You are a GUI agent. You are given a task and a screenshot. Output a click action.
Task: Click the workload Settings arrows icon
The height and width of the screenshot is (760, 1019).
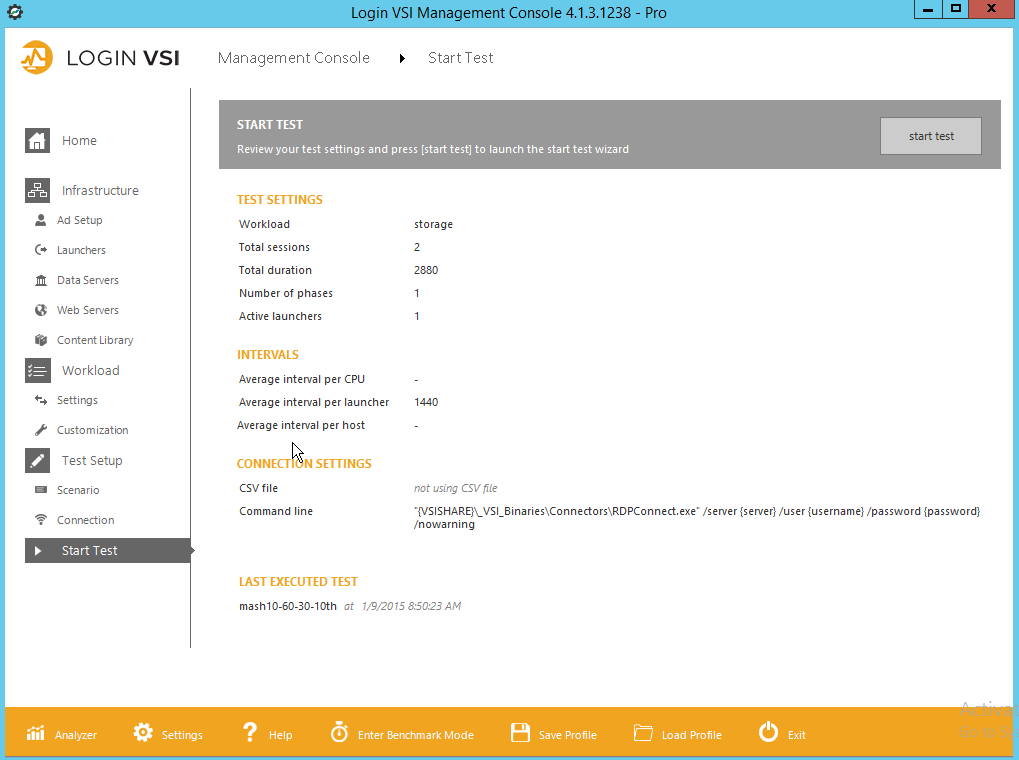40,400
